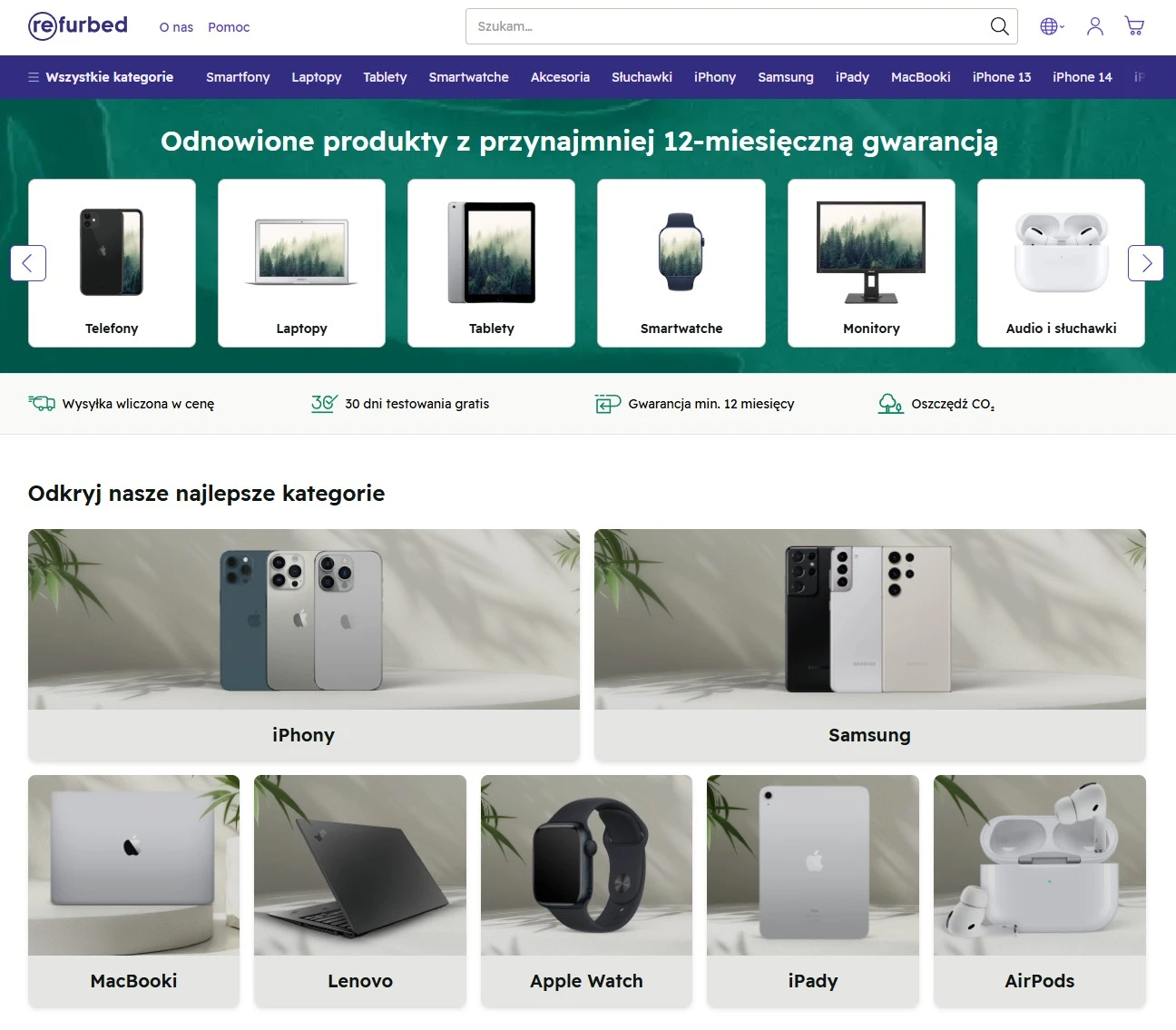The height and width of the screenshot is (1030, 1176).
Task: Open the iPady category tile
Action: pyautogui.click(x=813, y=891)
